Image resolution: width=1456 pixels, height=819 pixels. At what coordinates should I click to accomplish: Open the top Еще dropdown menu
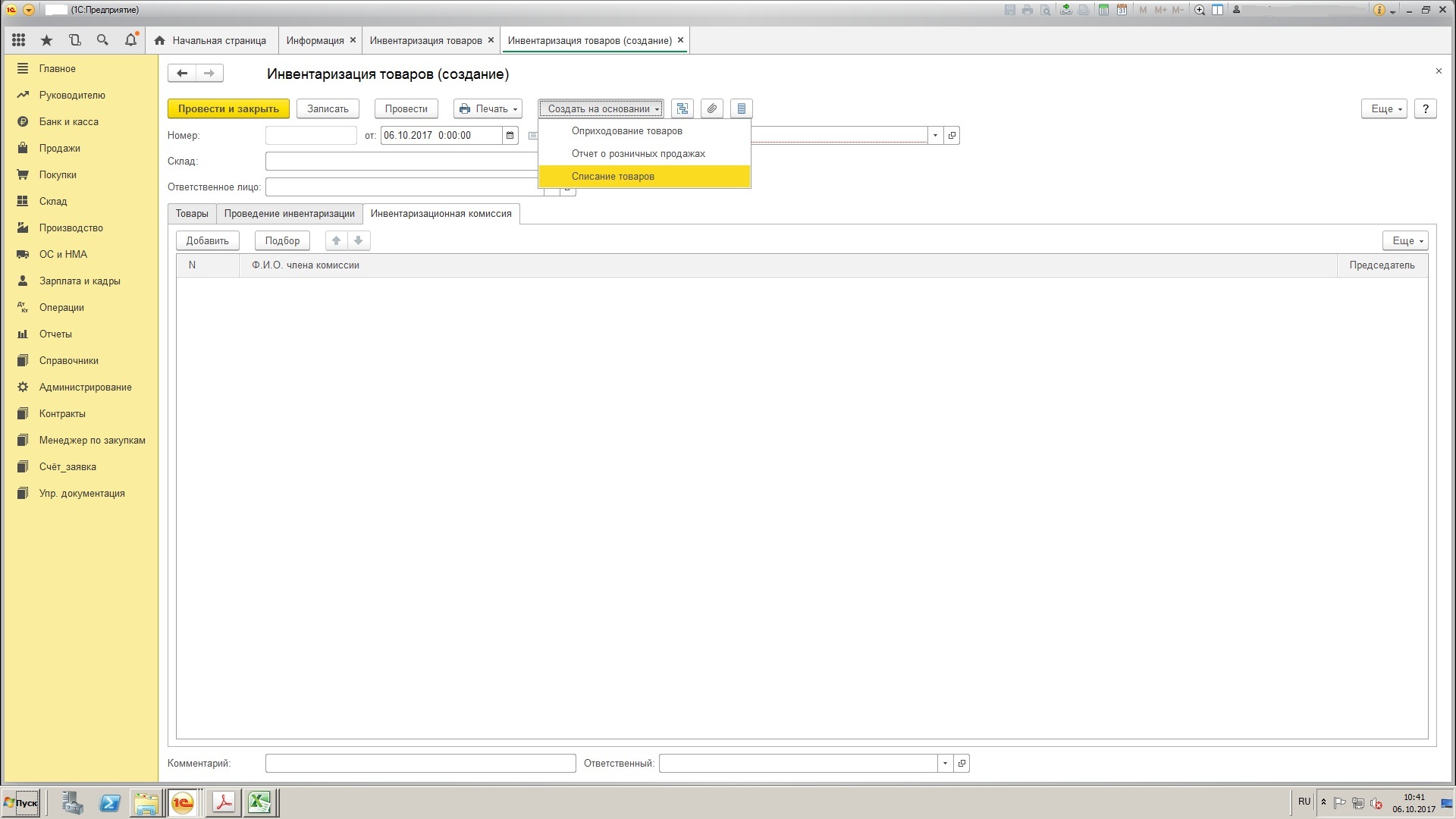point(1384,108)
